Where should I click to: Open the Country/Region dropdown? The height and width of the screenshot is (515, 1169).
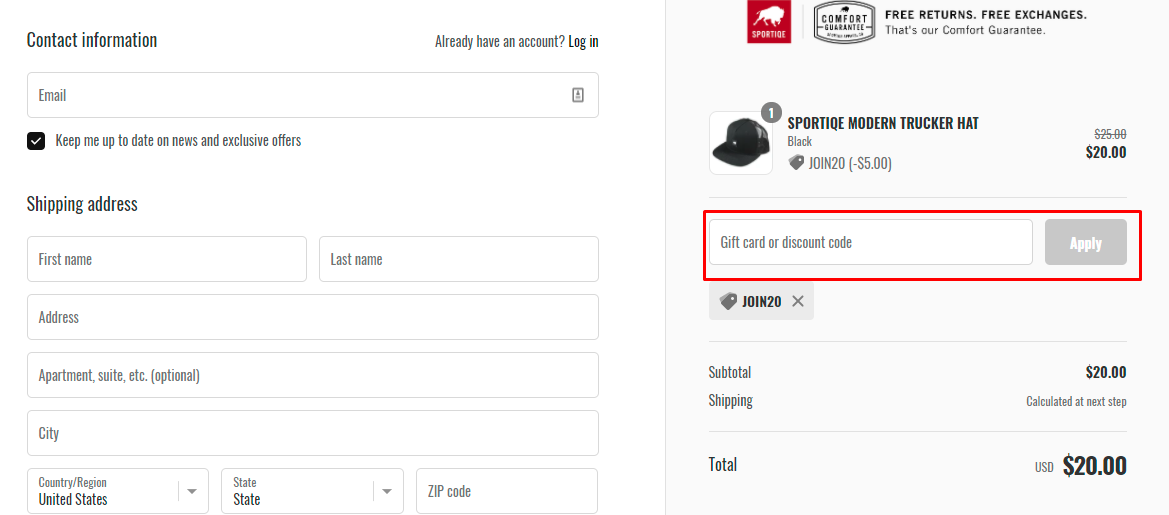point(118,491)
